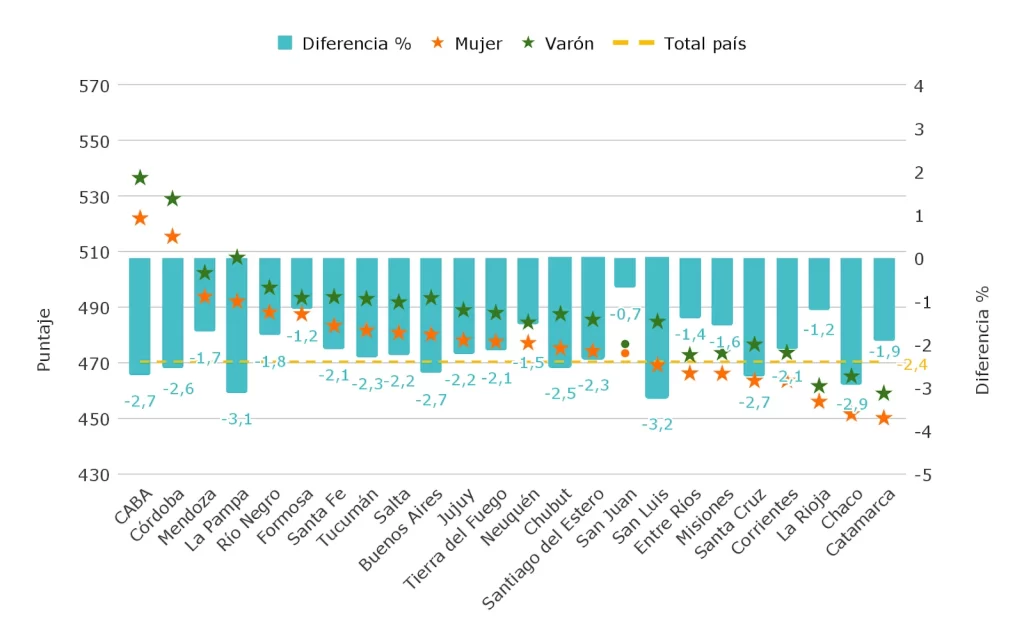The width and height of the screenshot is (1024, 638).
Task: Click the -2,4 Total país value label
Action: [913, 365]
